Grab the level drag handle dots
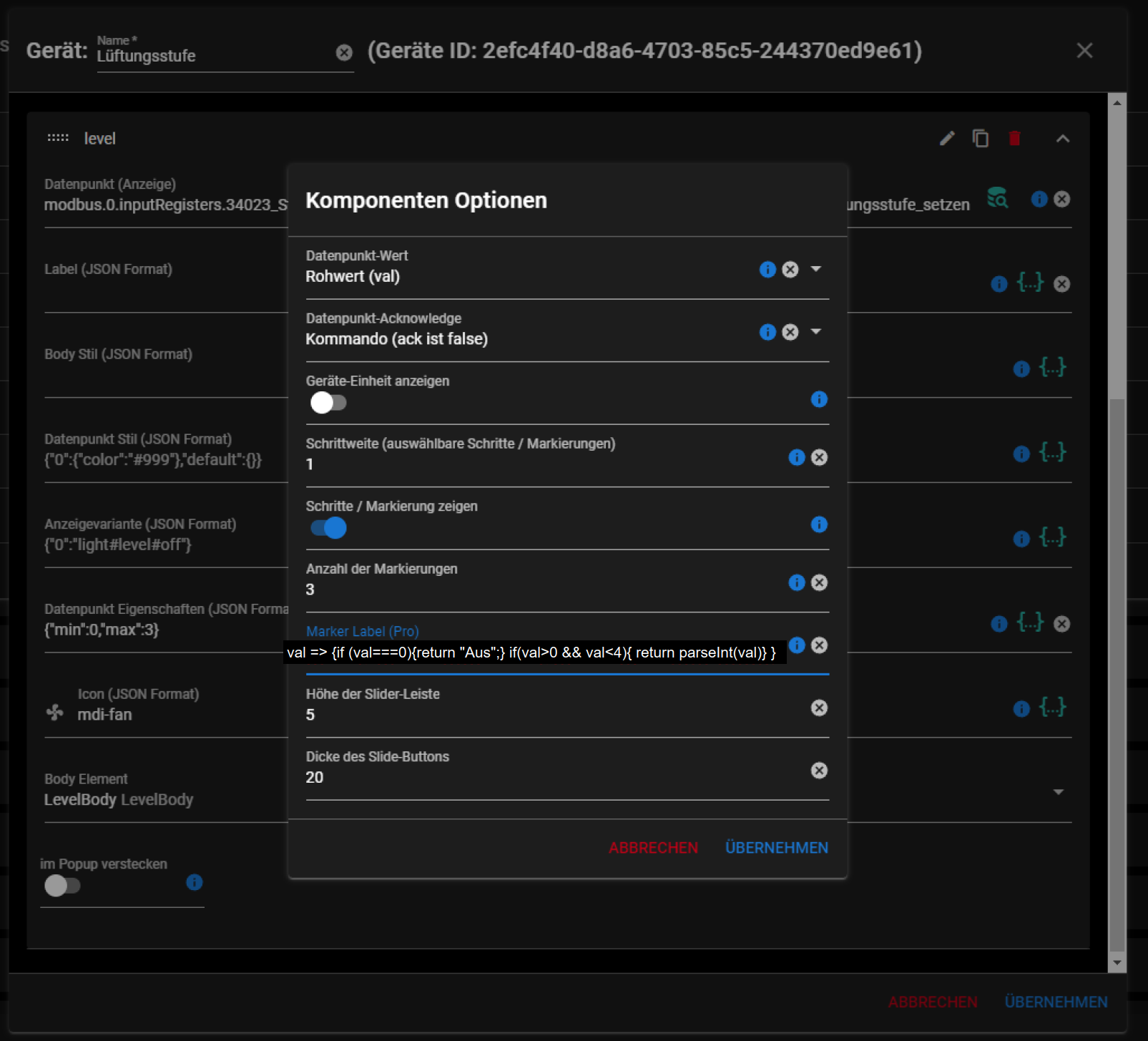The height and width of the screenshot is (1041, 1148). pos(58,137)
